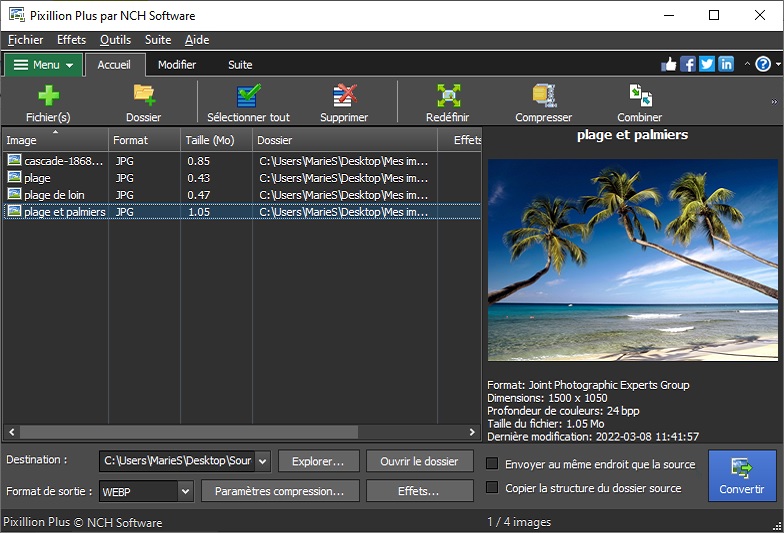Open the dropdown arrow next to help icon
This screenshot has width=784, height=533.
coord(778,64)
